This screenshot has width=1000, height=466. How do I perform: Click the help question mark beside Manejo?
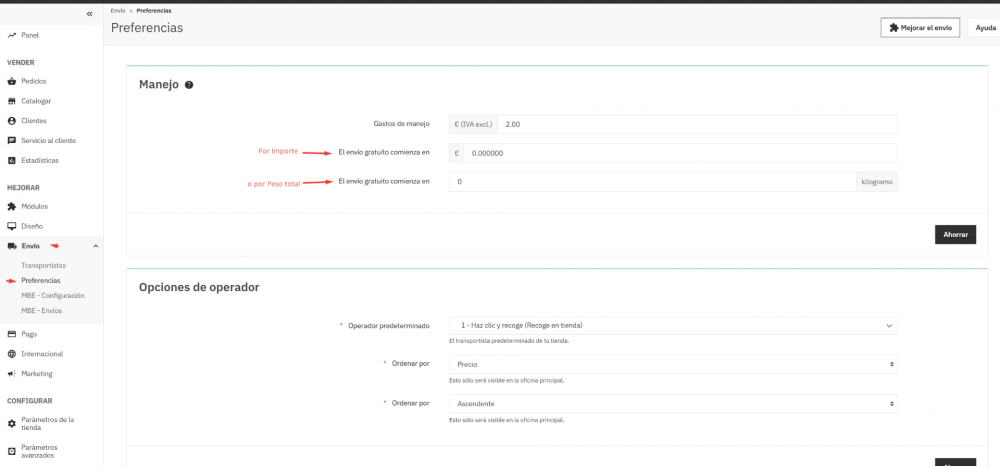[x=189, y=85]
